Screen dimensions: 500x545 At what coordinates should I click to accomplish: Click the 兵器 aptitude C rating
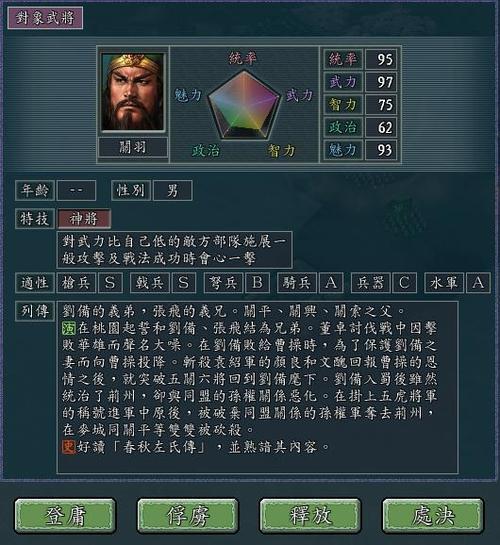(404, 283)
